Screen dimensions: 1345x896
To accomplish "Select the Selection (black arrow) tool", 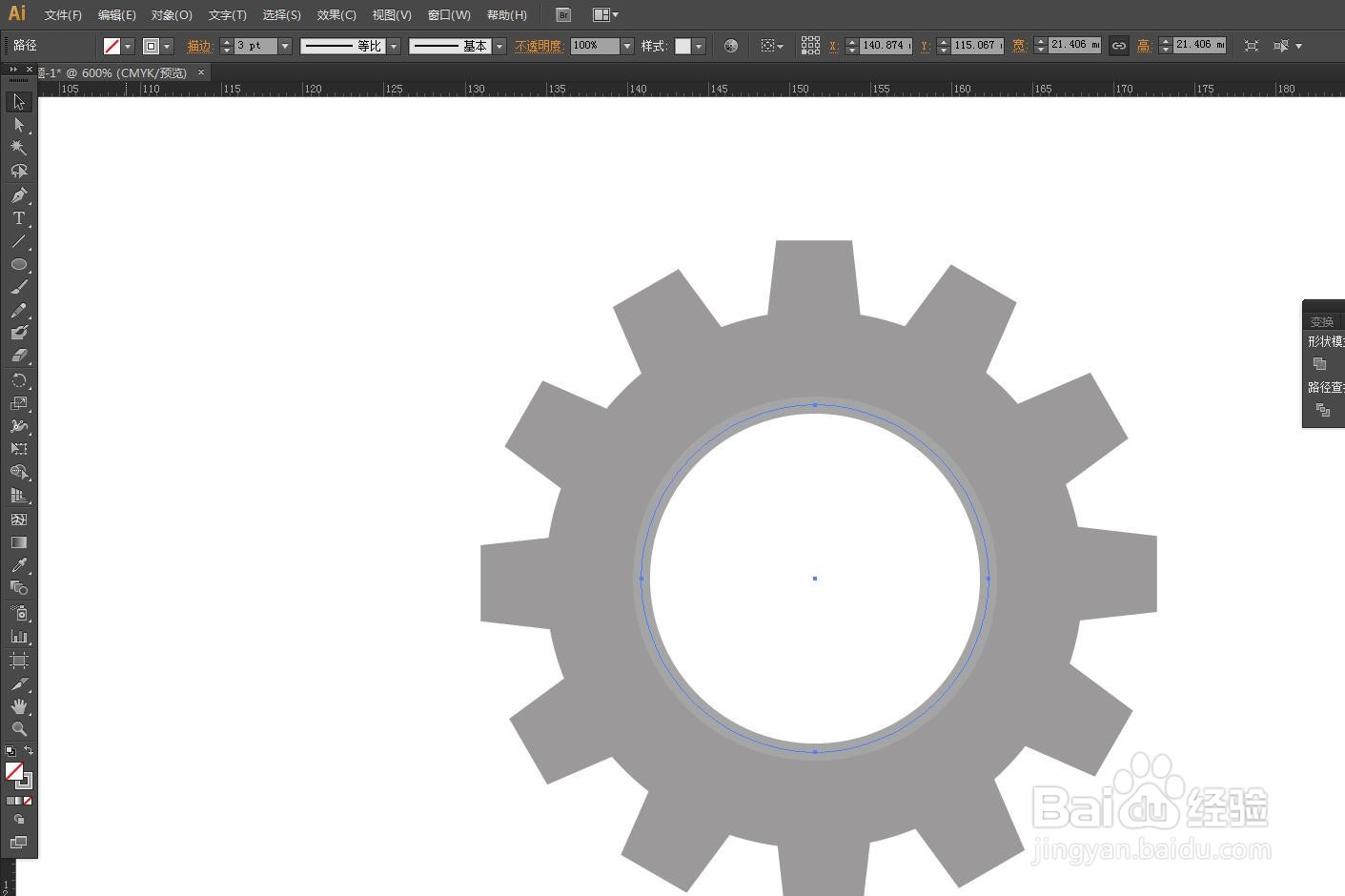I will (18, 102).
